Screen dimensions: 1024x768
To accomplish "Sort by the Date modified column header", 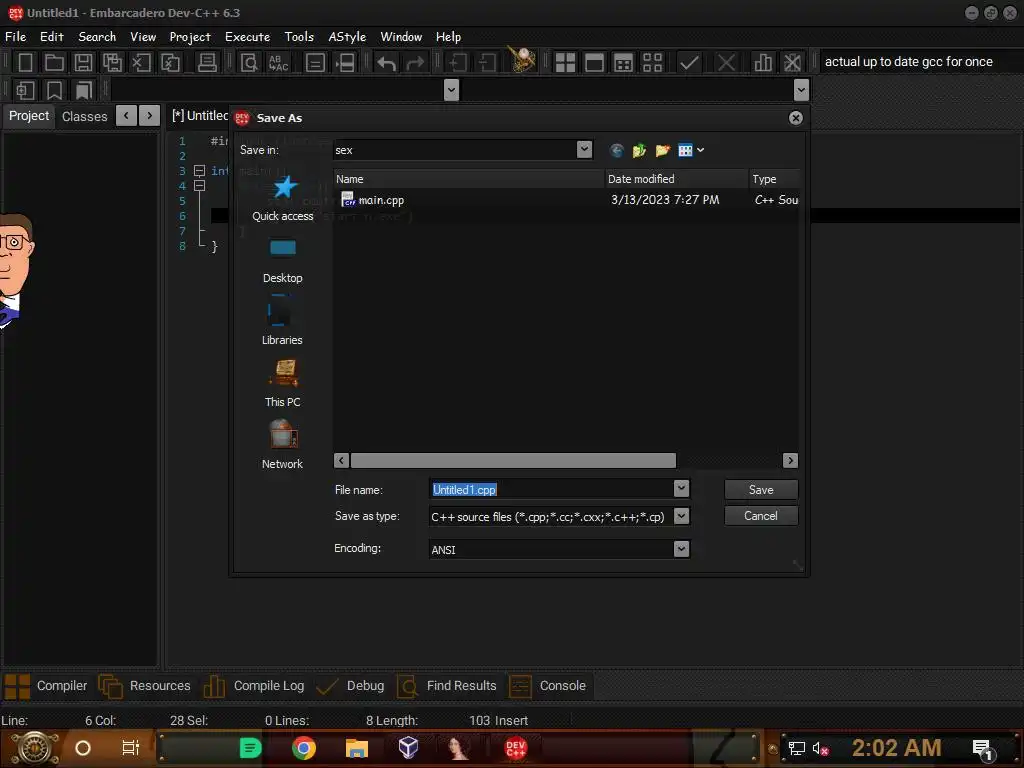I will (676, 179).
